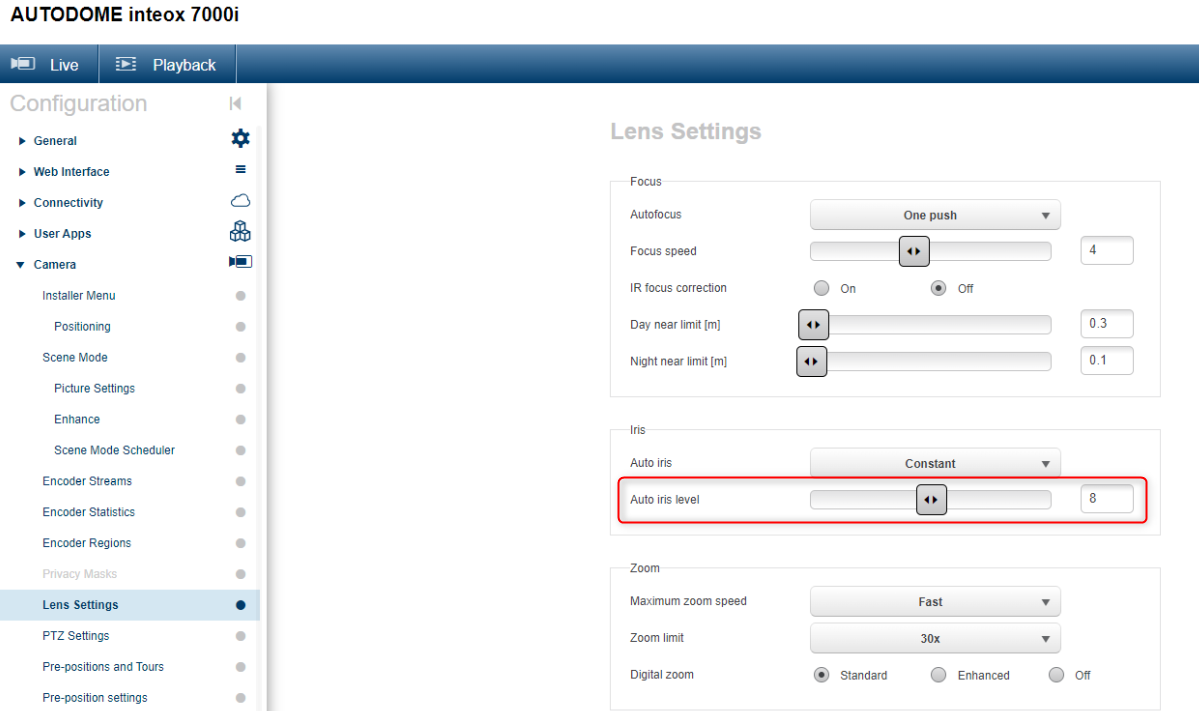1199x711 pixels.
Task: Click the dot beside Pre-position settings
Action: coord(240,698)
